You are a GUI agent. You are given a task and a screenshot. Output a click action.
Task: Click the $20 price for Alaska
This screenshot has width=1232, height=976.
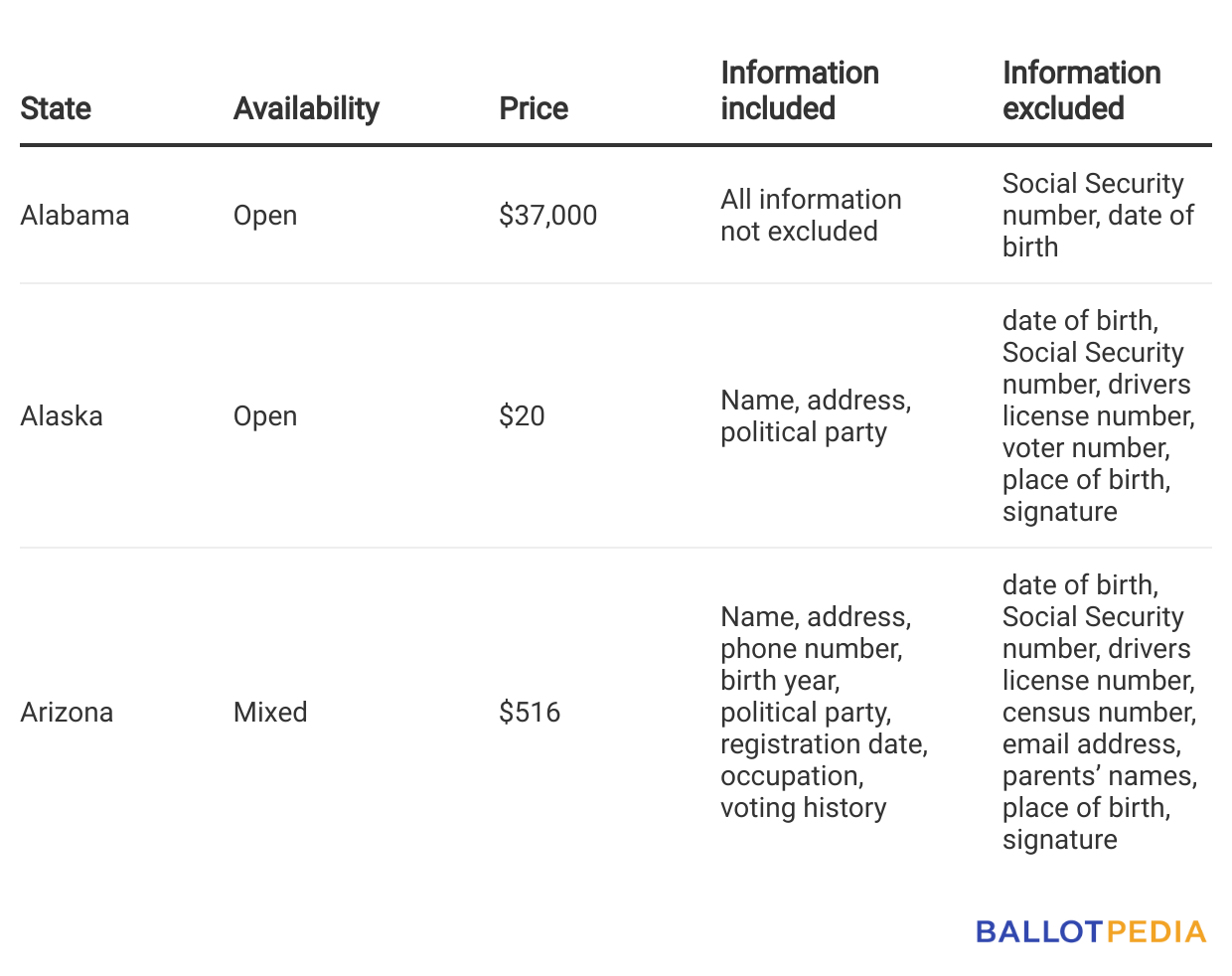[522, 415]
